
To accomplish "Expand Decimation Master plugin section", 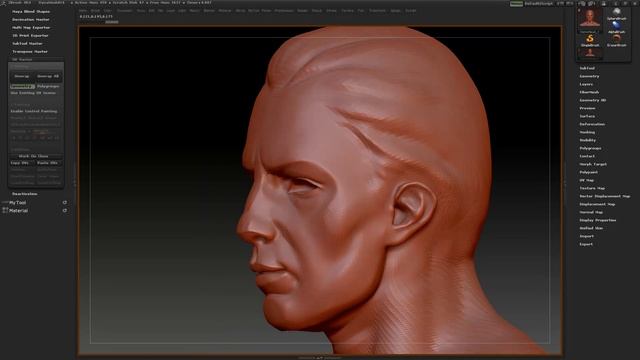I will (31, 20).
